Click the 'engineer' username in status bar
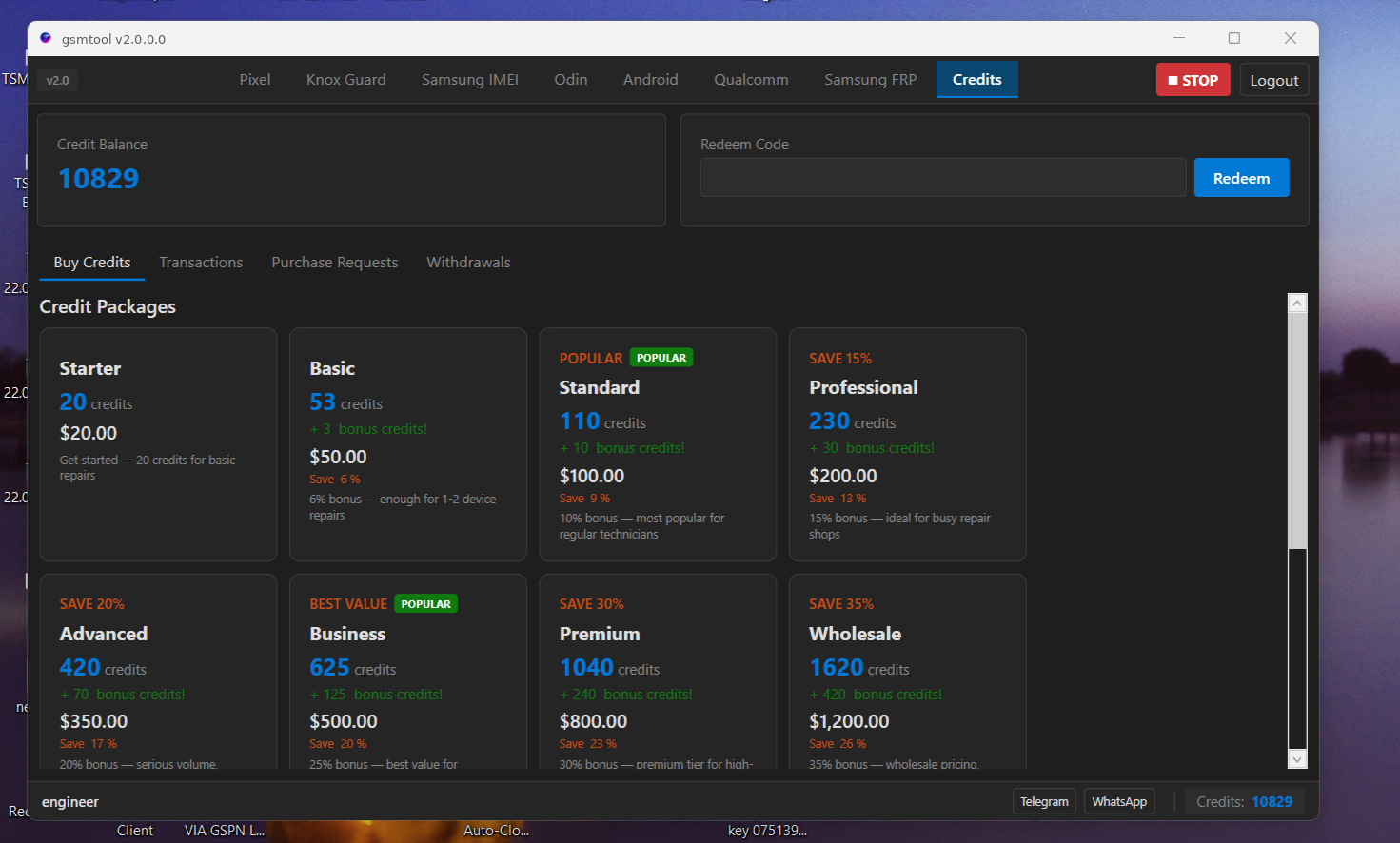 tap(70, 802)
